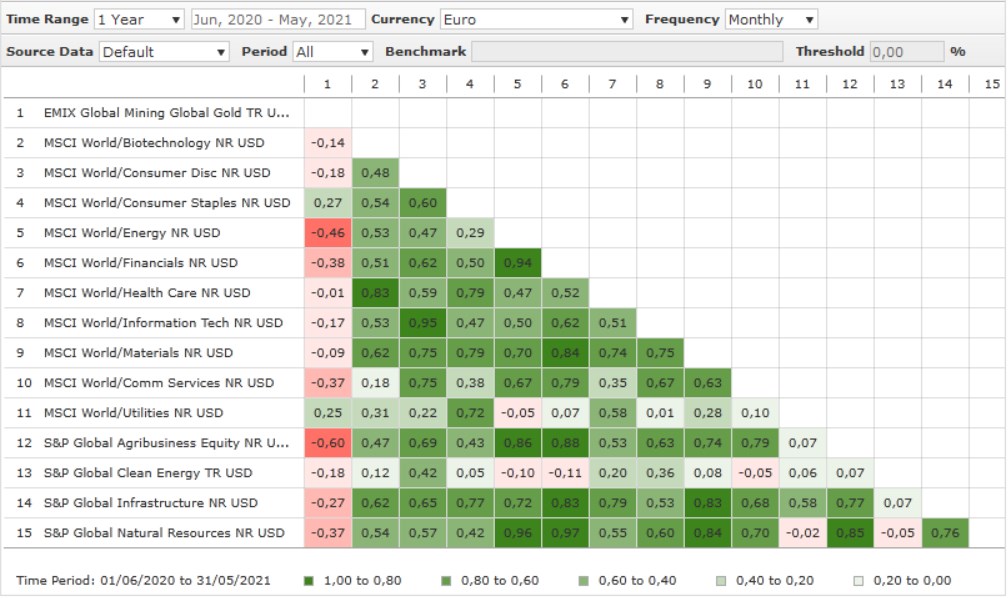The width and height of the screenshot is (1008, 598).
Task: Click the 0,60 to 0,40 legend swatch
Action: [x=585, y=580]
